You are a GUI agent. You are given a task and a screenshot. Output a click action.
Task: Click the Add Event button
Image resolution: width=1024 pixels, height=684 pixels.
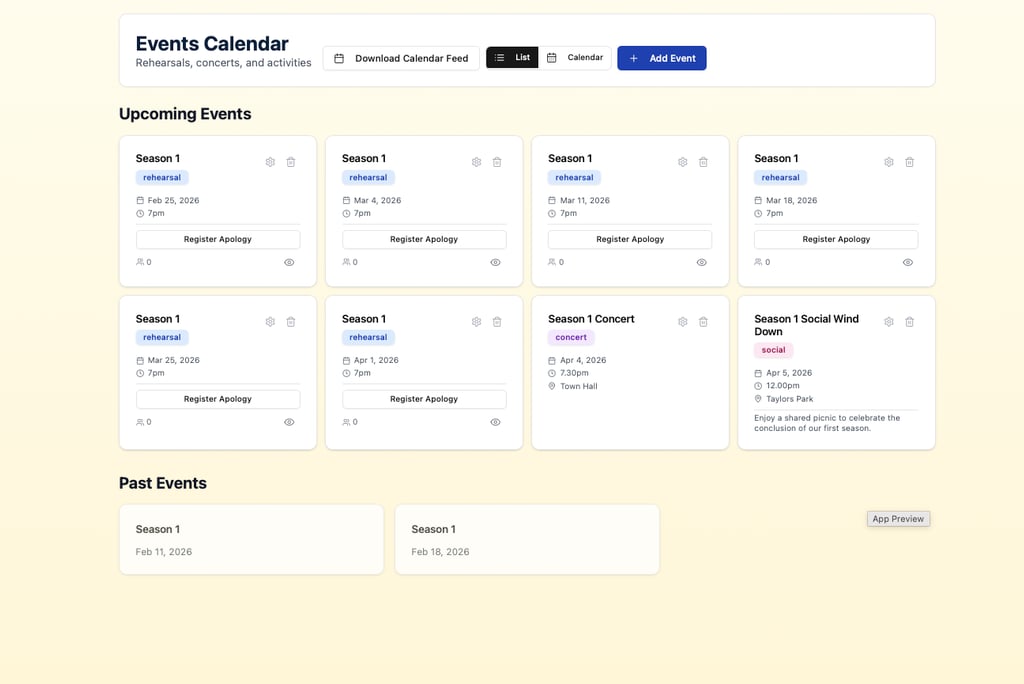click(x=662, y=58)
